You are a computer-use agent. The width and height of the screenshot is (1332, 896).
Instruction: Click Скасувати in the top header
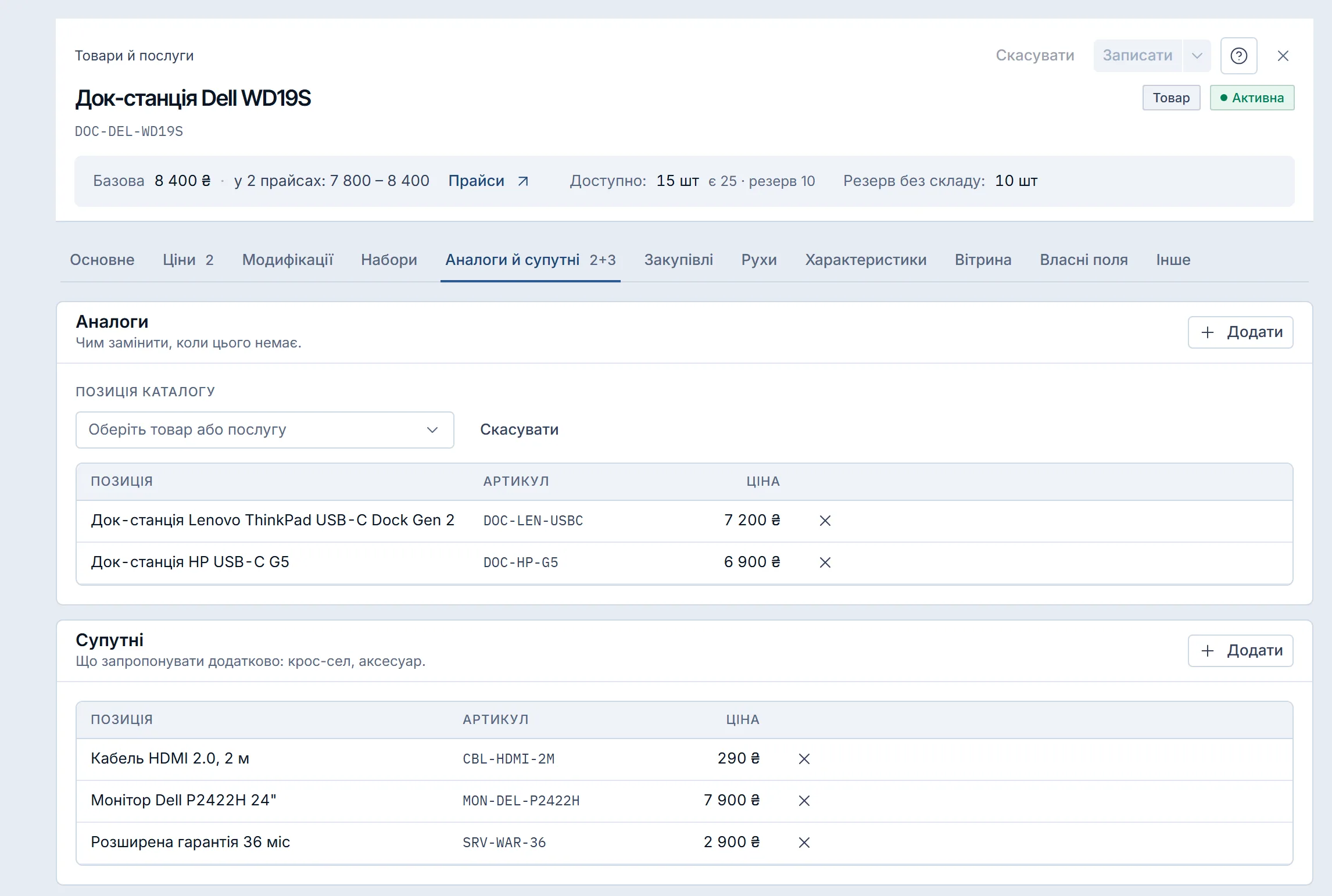[1035, 56]
